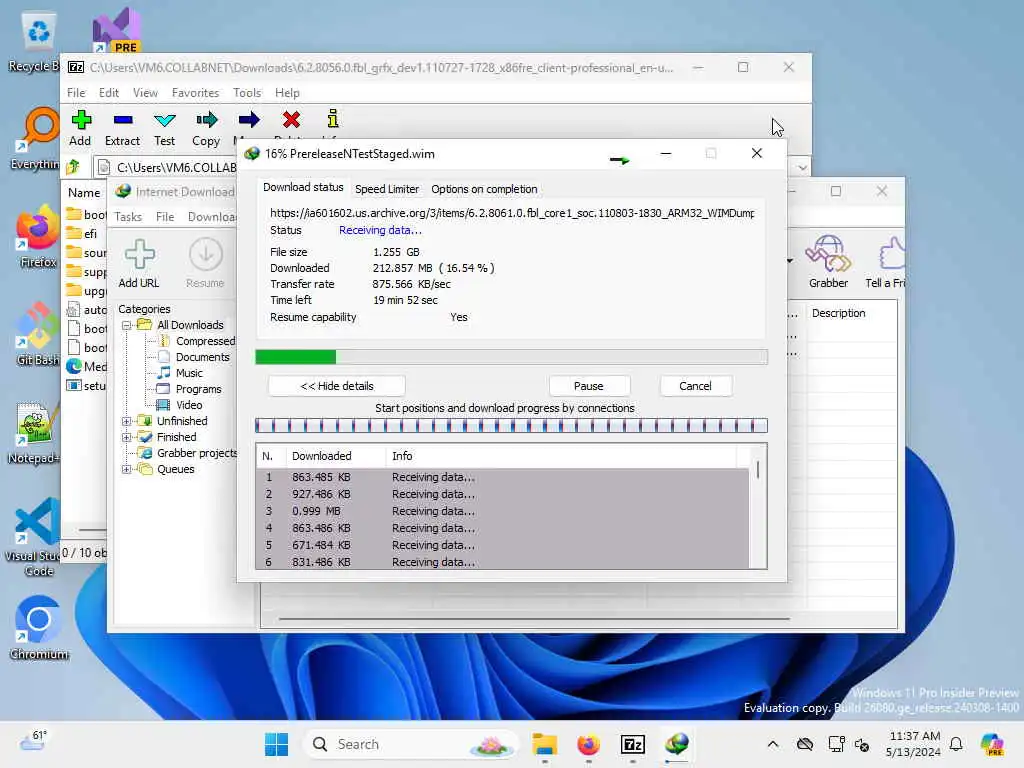Click the yellow Info icon in 7-Zip
The image size is (1024, 768).
(333, 119)
